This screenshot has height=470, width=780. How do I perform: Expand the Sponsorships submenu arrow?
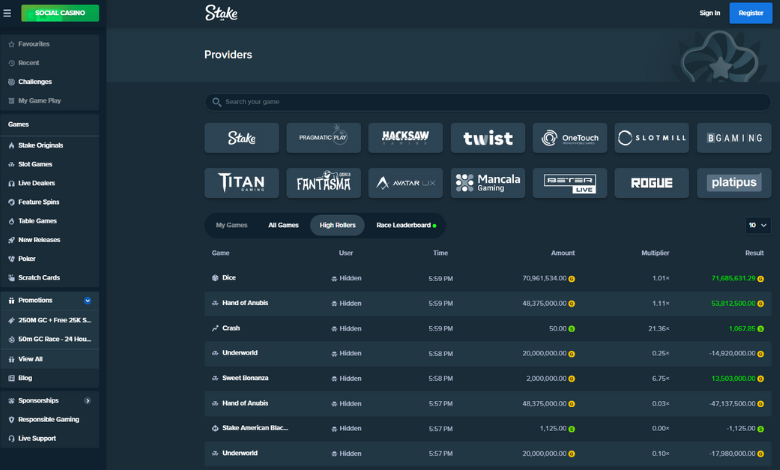tap(87, 400)
